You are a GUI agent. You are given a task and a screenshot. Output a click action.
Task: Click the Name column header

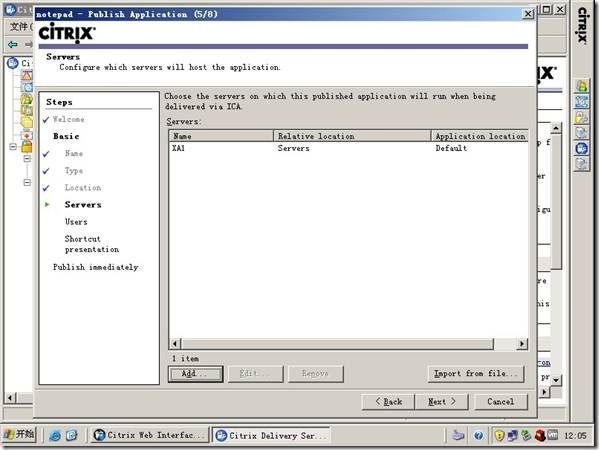tap(221, 136)
